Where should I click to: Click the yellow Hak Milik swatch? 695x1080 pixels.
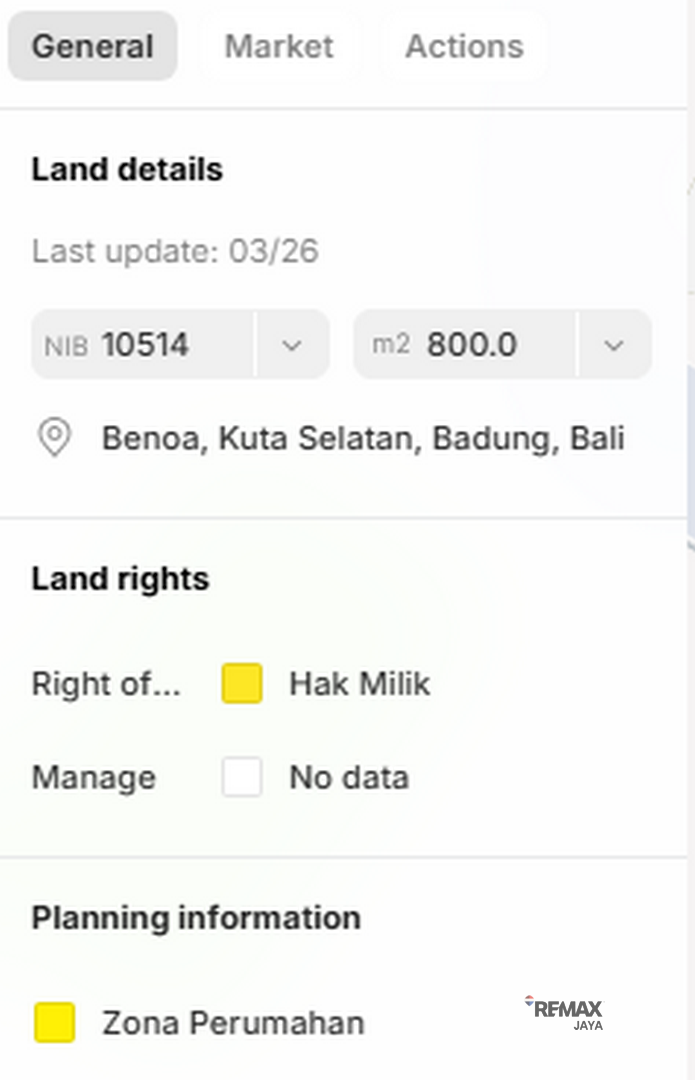click(242, 684)
